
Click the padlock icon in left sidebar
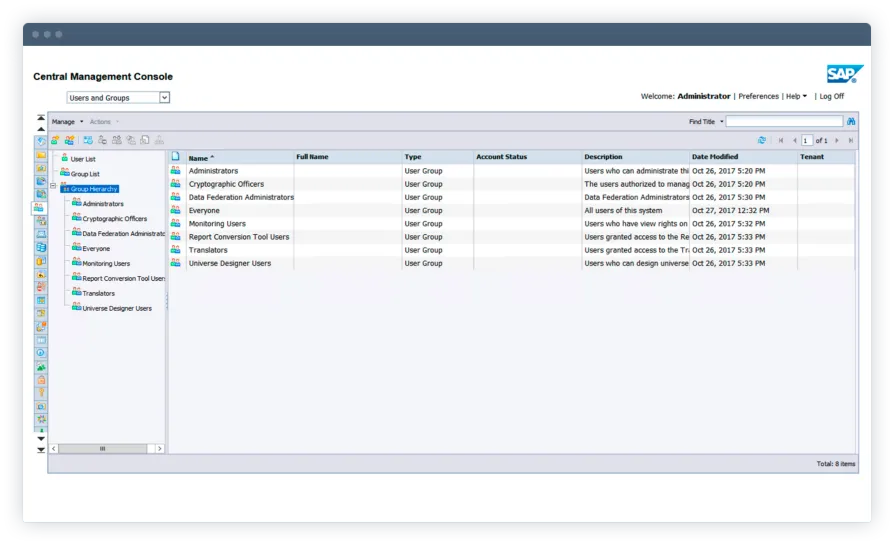41,380
